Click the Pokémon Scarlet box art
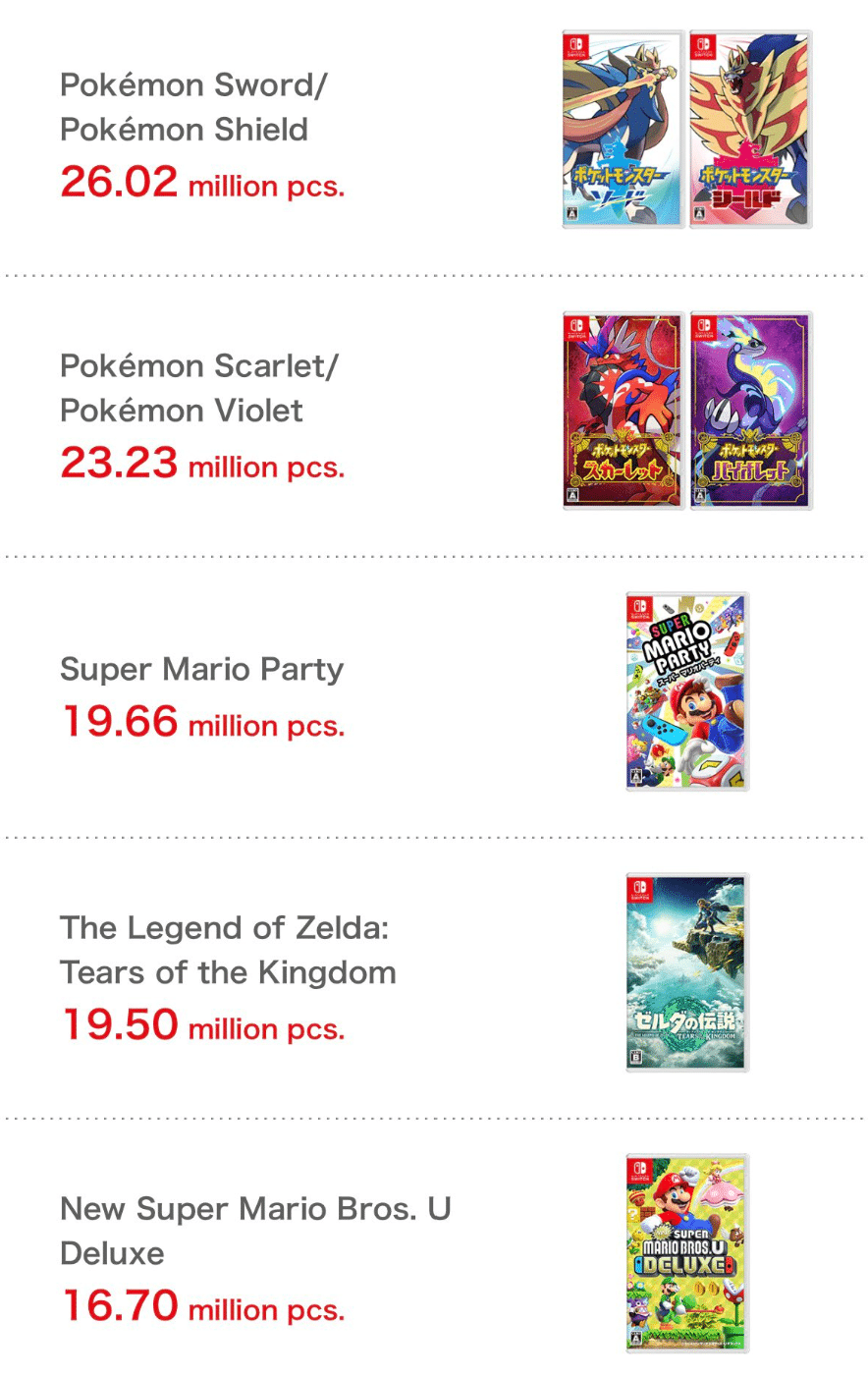The height and width of the screenshot is (1377, 868). tap(623, 411)
